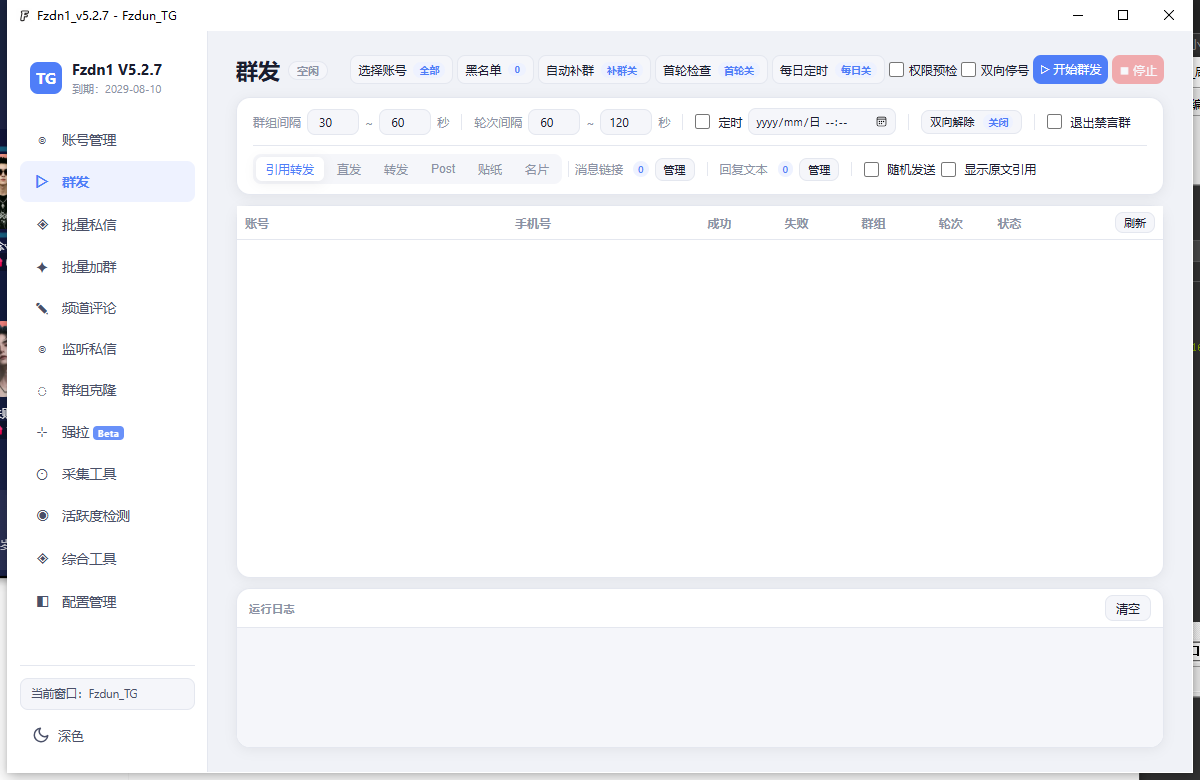Select 群发 in the sidebar
The image size is (1200, 780).
(107, 182)
